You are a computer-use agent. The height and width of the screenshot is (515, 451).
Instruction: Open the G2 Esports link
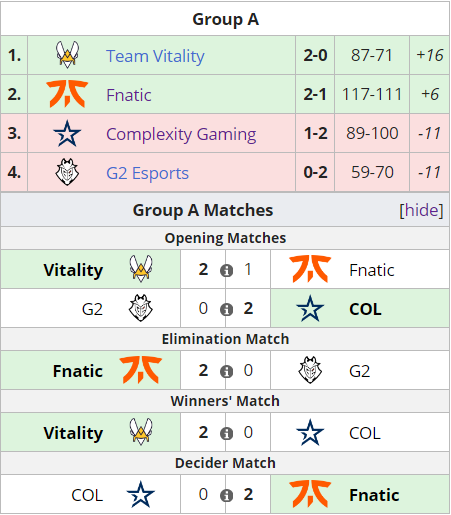click(147, 173)
